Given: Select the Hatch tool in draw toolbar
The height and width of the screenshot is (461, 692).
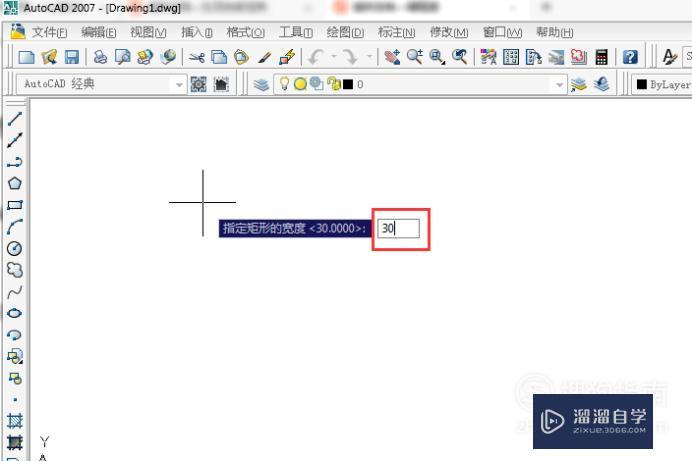Looking at the screenshot, I should click(15, 421).
